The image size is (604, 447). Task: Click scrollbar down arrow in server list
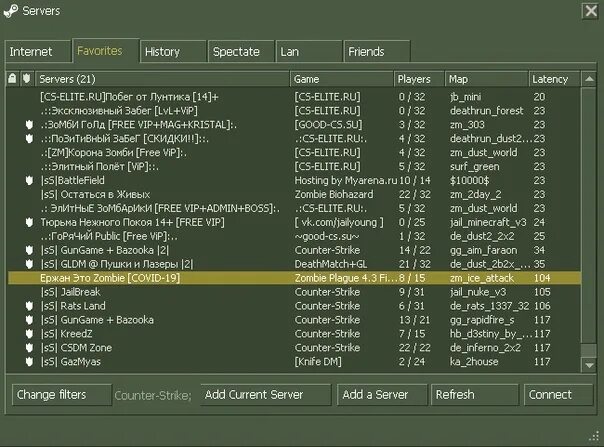coord(589,365)
